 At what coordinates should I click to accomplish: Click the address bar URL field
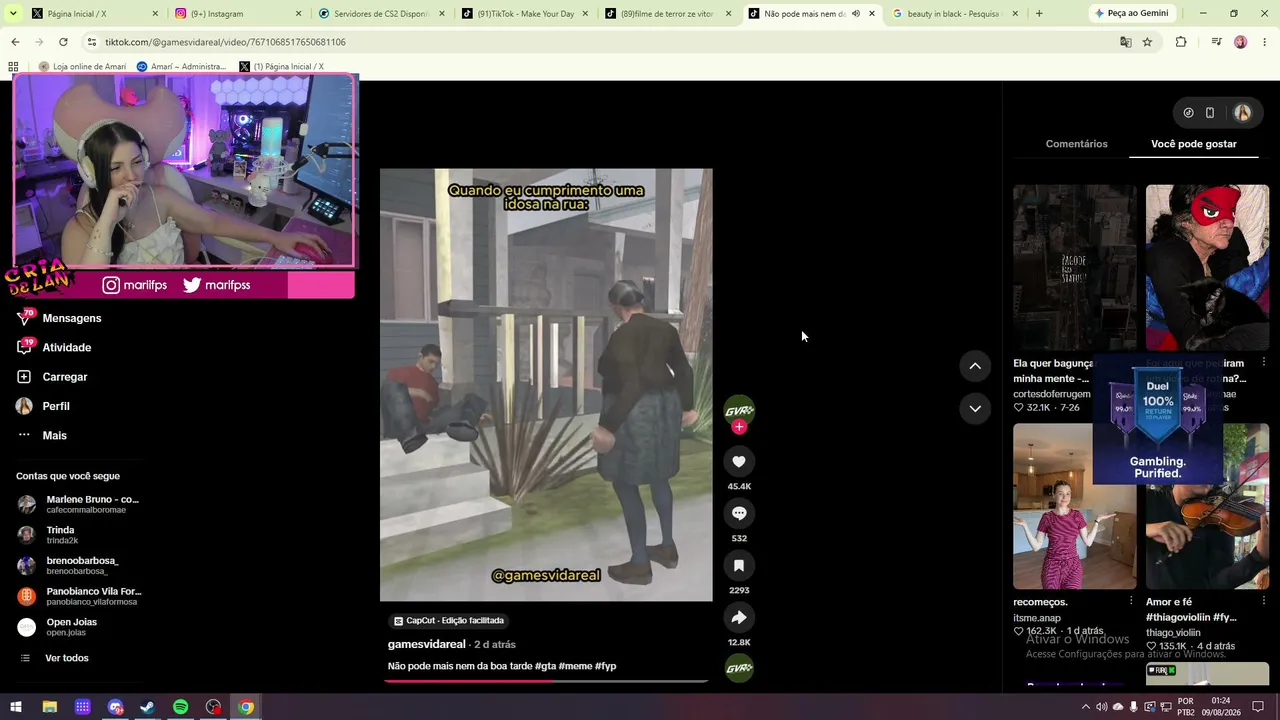(x=600, y=42)
